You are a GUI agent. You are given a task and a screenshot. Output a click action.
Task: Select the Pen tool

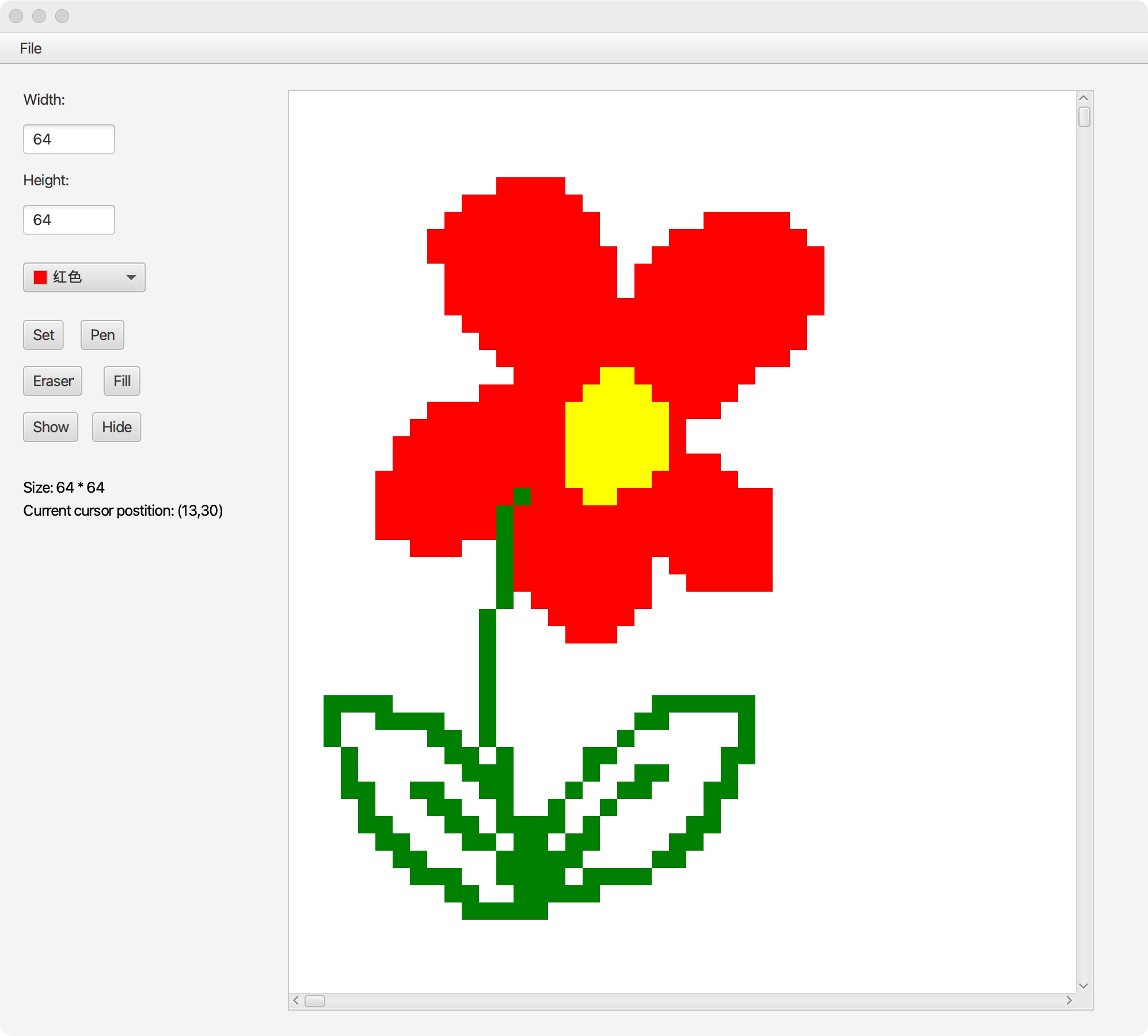tap(102, 334)
